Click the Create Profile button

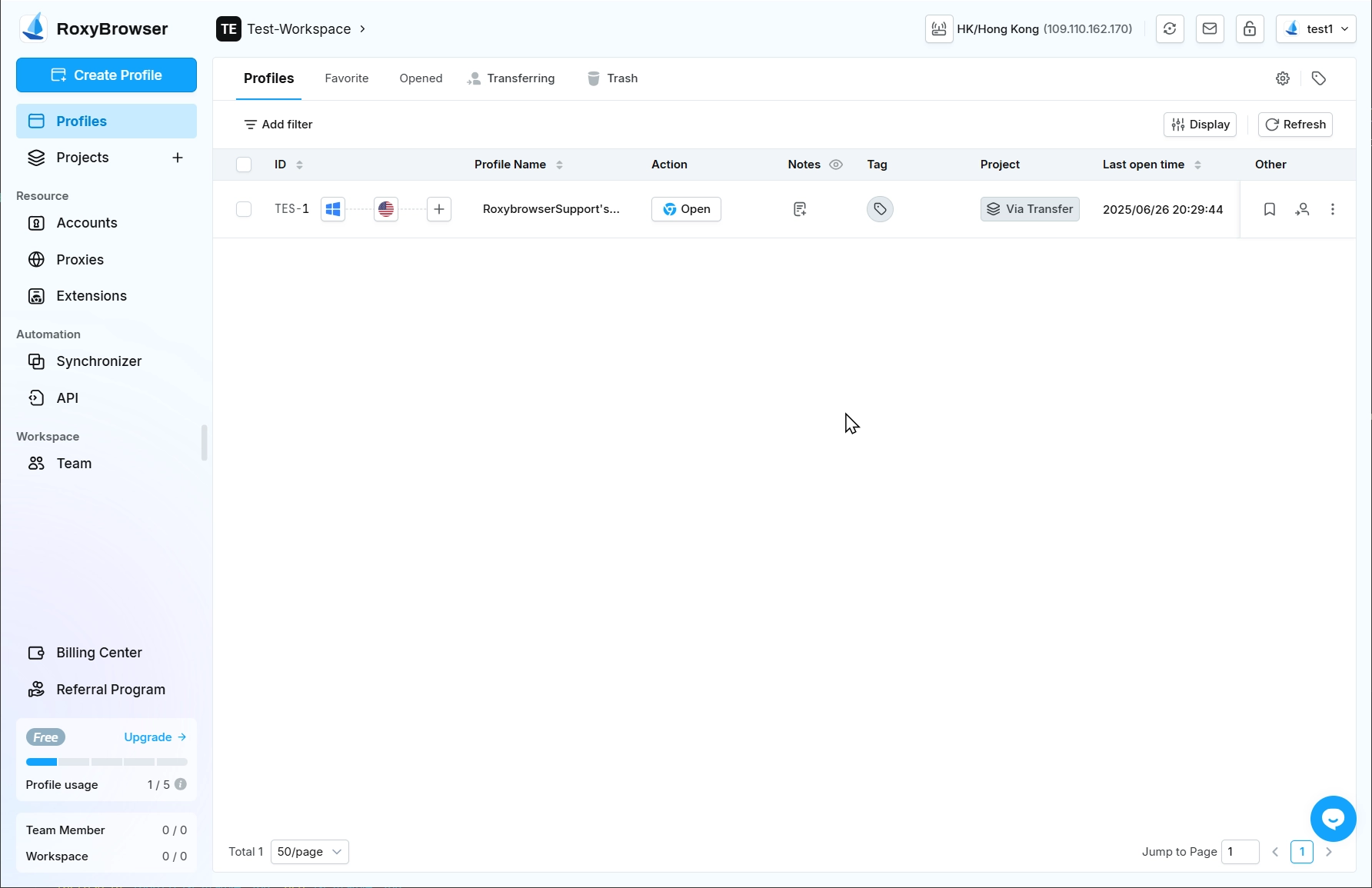[x=106, y=75]
